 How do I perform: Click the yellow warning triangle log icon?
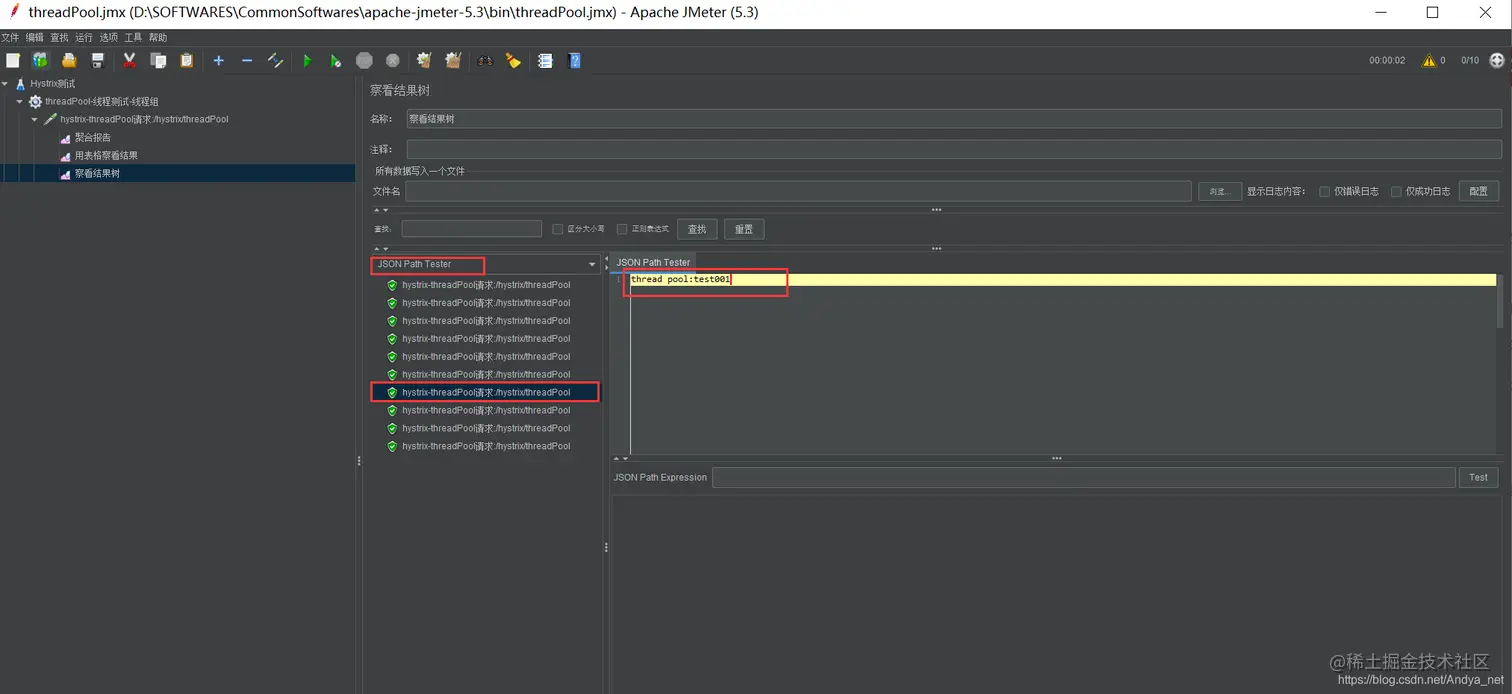(x=1429, y=61)
